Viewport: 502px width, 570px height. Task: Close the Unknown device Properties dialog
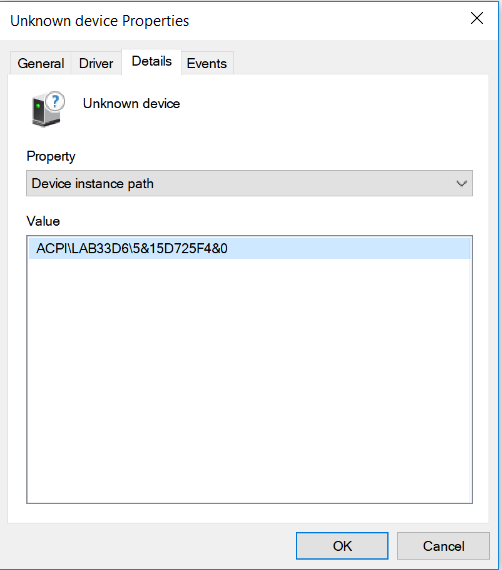pos(477,18)
